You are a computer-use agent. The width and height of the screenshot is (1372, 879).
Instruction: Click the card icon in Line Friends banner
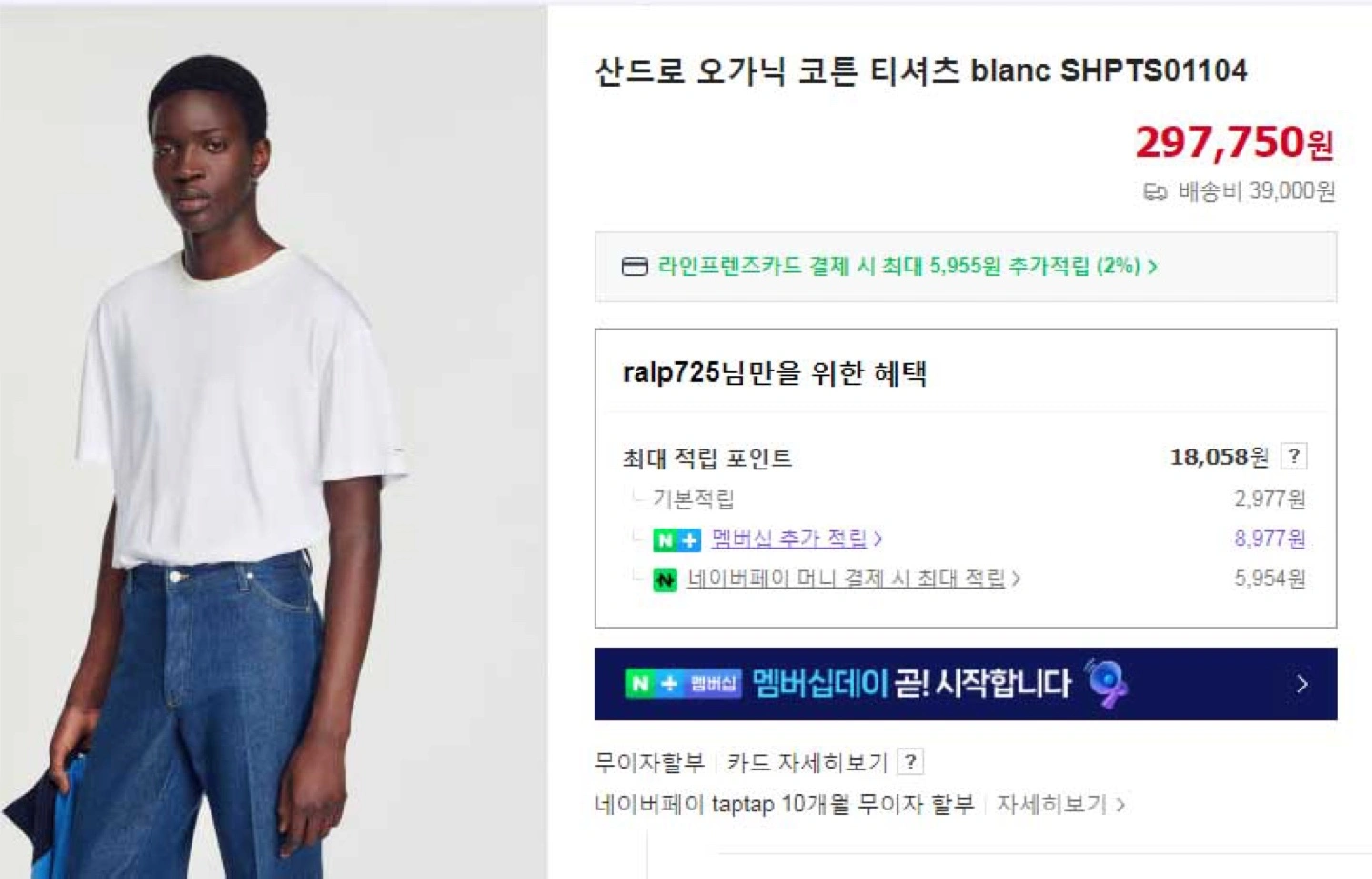635,267
